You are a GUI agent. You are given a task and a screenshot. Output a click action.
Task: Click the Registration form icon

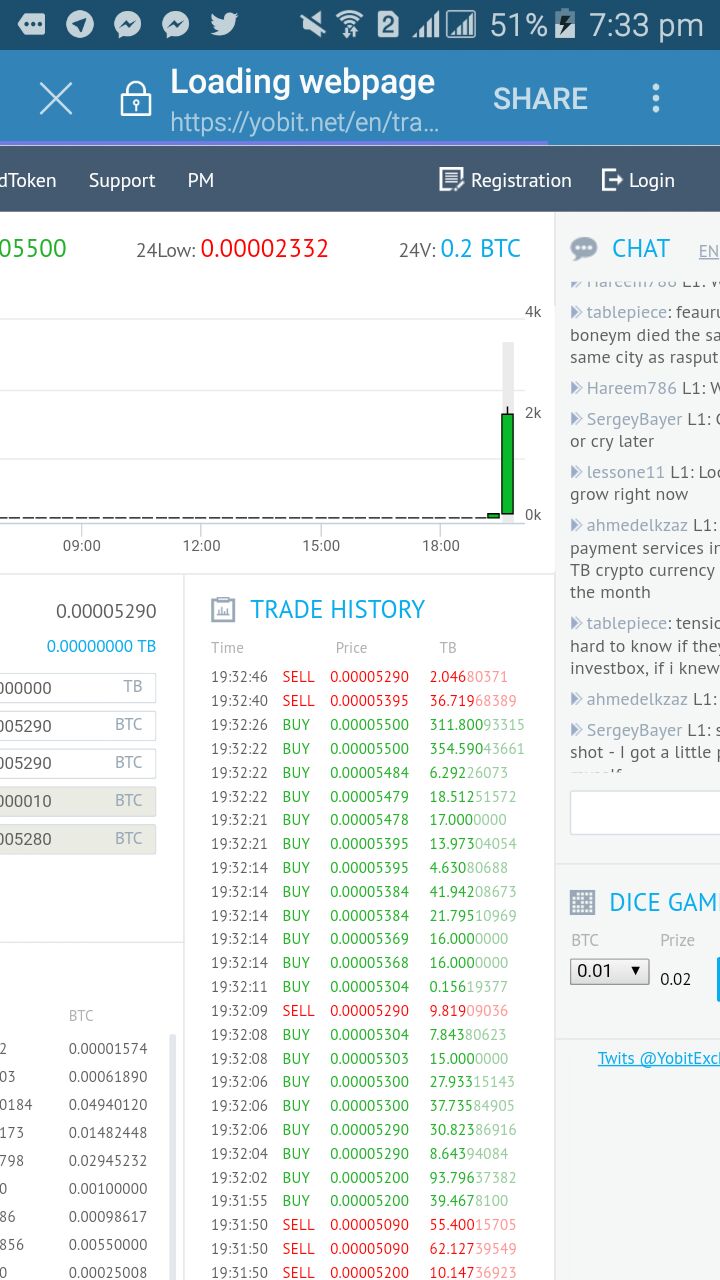click(452, 180)
